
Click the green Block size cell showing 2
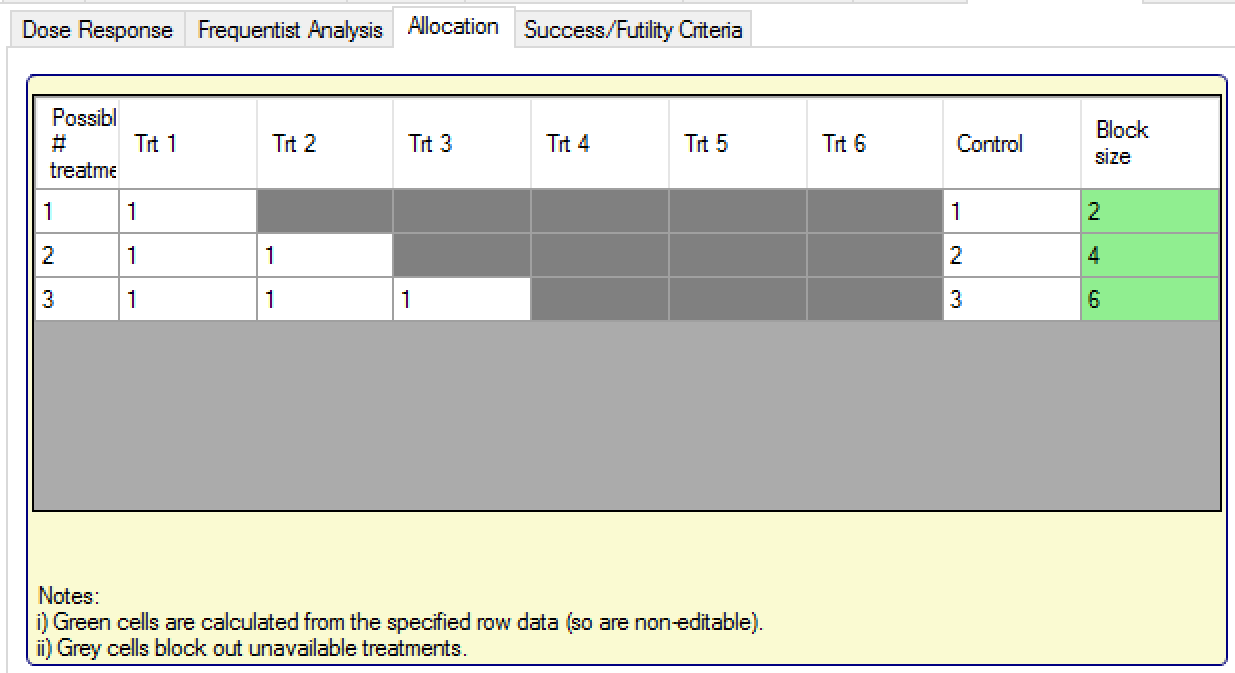coord(1149,212)
